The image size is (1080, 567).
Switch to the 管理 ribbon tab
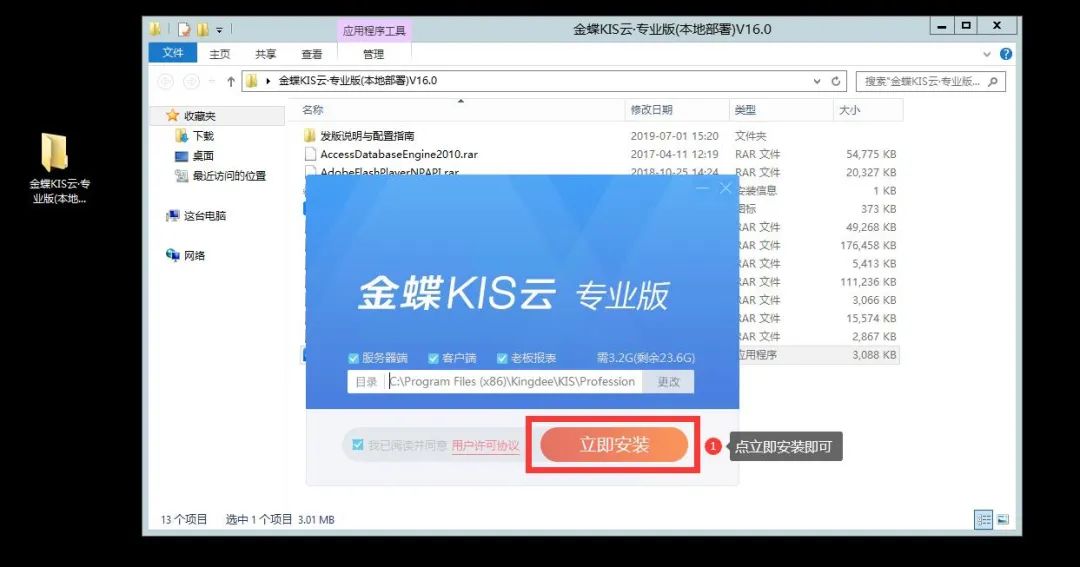pyautogui.click(x=373, y=54)
